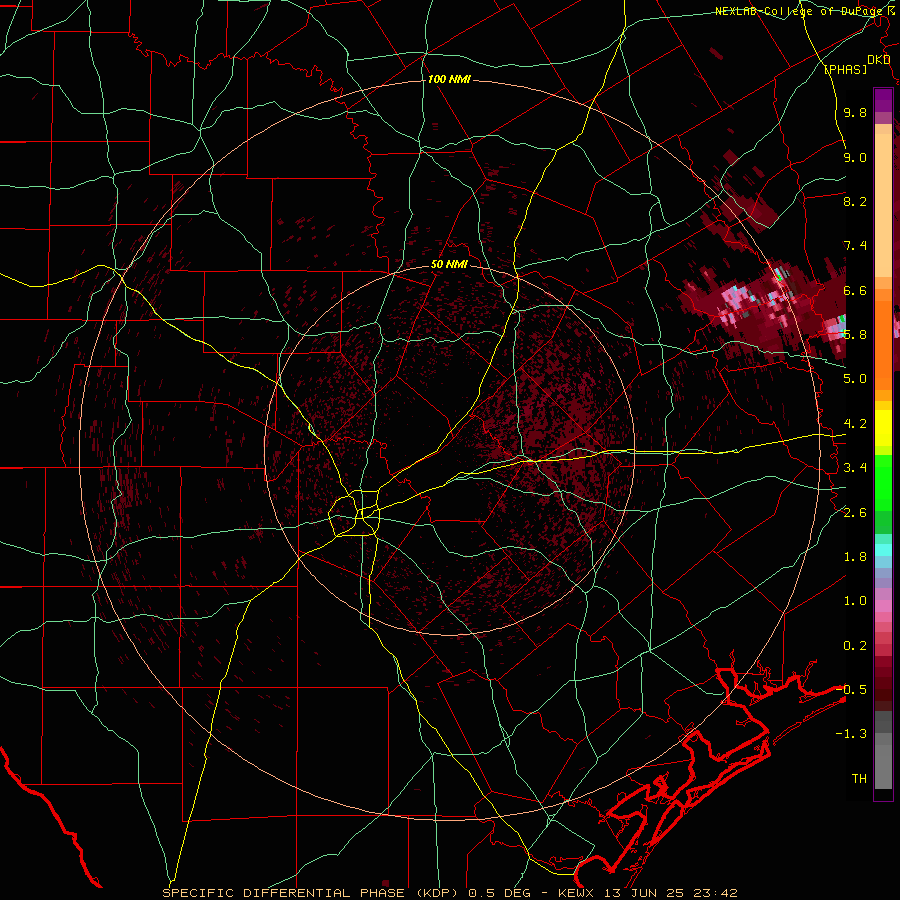Select the [PHAS] legend unit label
Screen dimensions: 900x900
click(845, 69)
